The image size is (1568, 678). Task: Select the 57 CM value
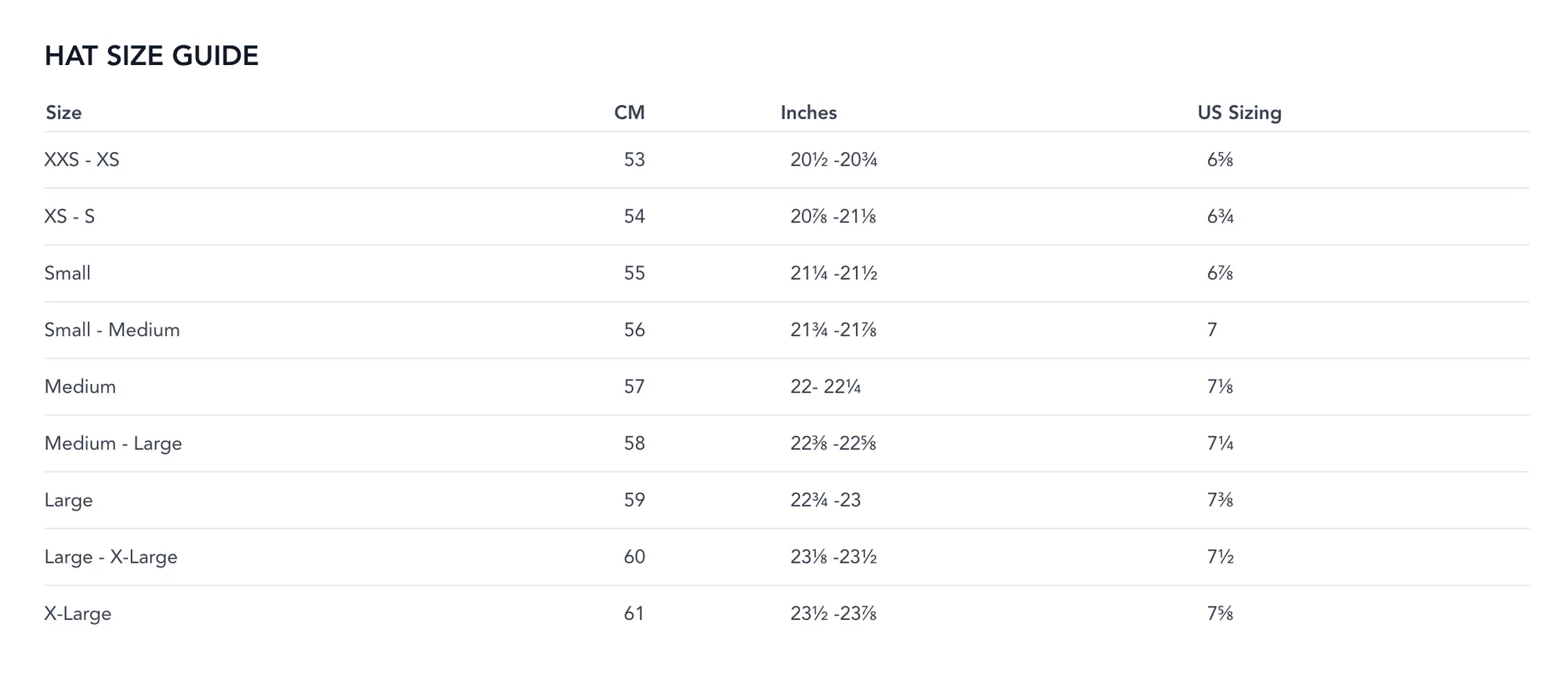pos(634,386)
